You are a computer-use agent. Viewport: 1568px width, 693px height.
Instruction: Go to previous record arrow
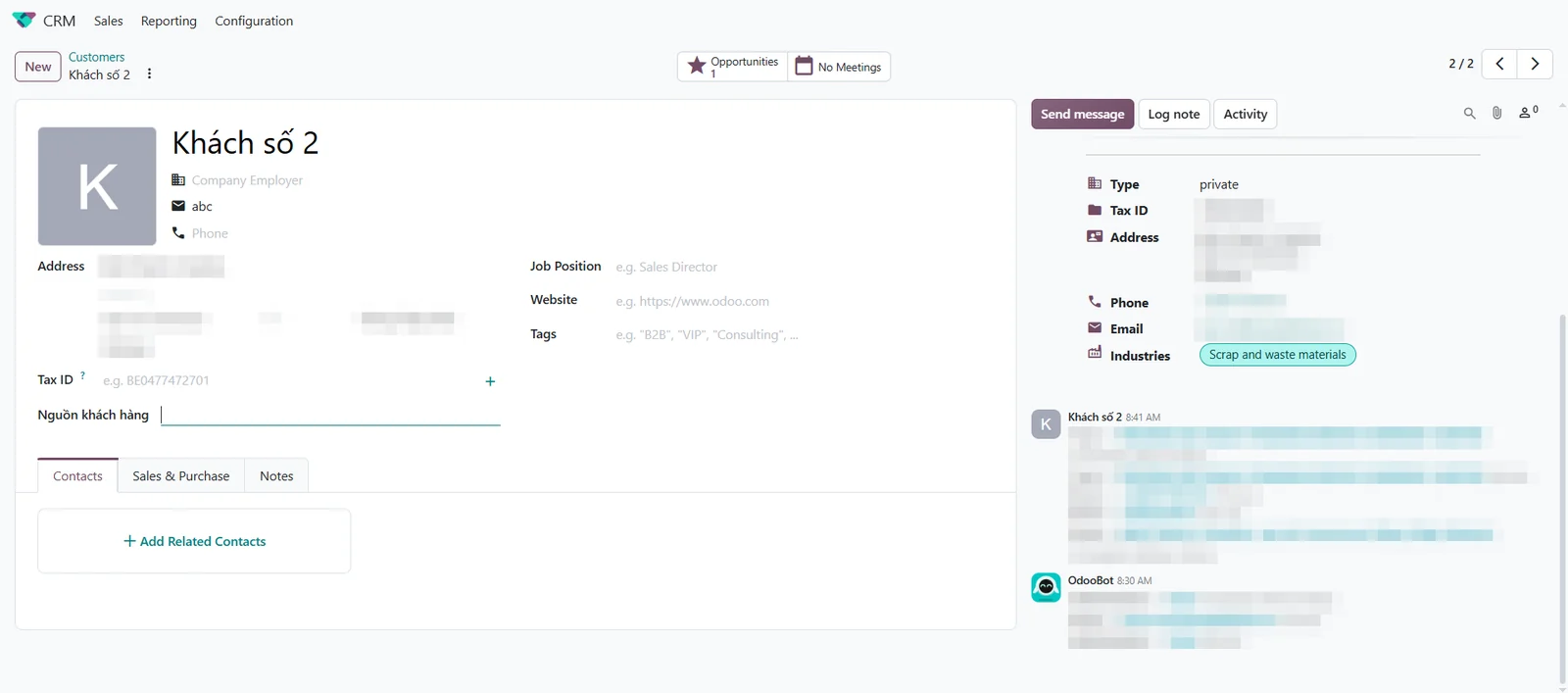(x=1499, y=64)
